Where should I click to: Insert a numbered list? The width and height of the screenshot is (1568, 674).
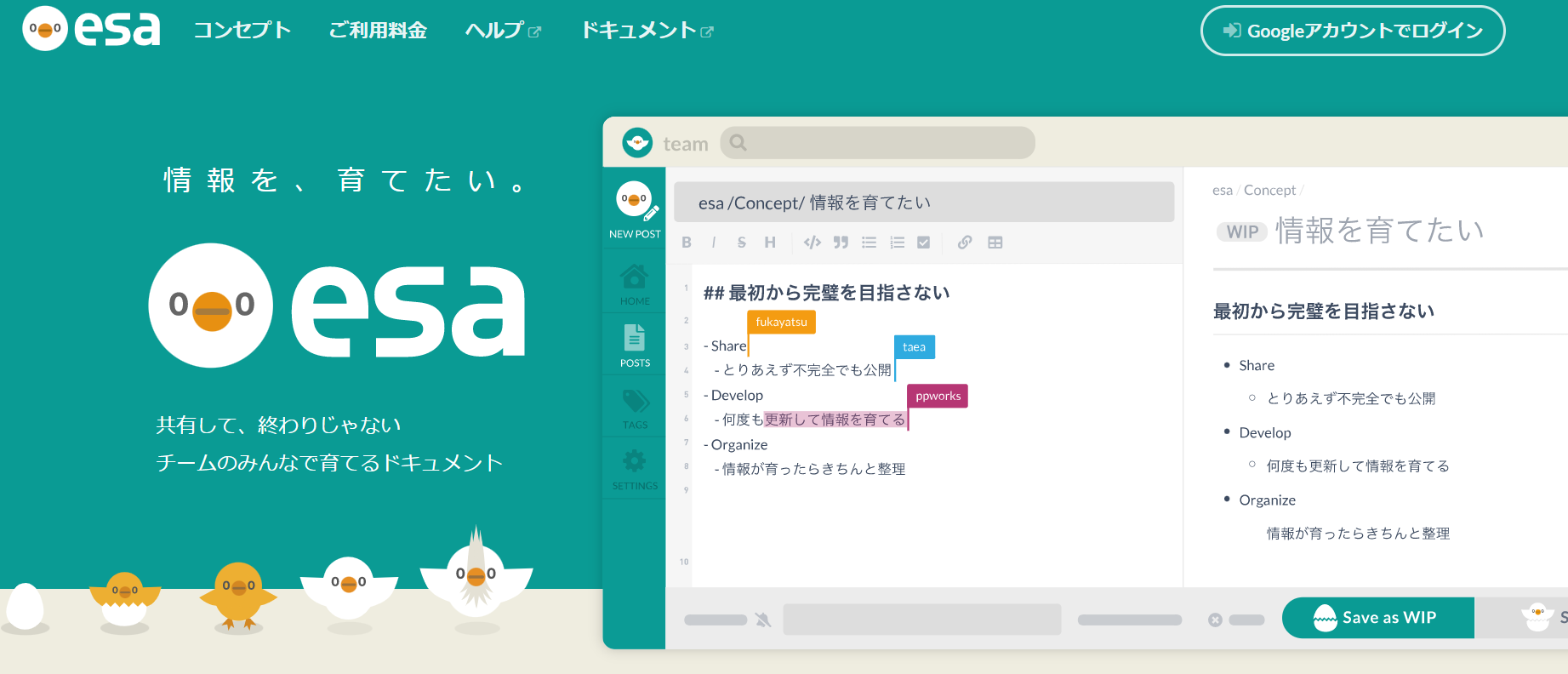897,243
